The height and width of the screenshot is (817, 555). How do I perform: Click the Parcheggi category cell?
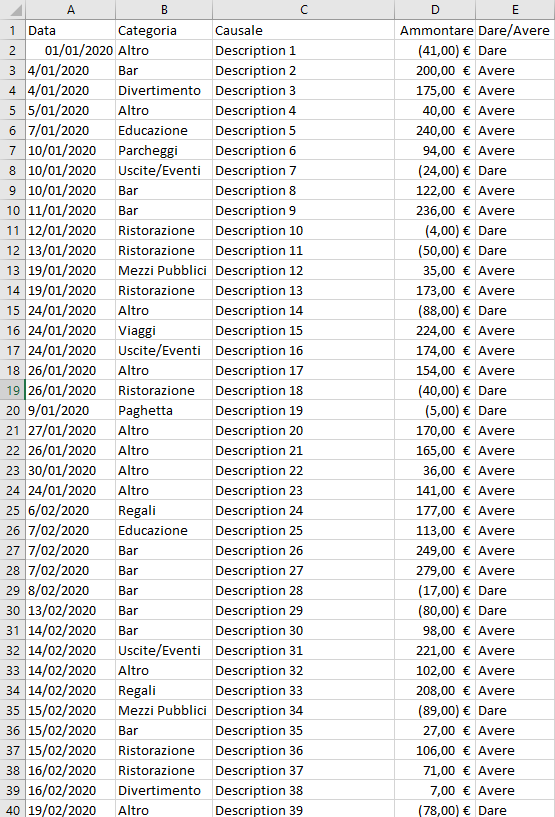pyautogui.click(x=164, y=151)
